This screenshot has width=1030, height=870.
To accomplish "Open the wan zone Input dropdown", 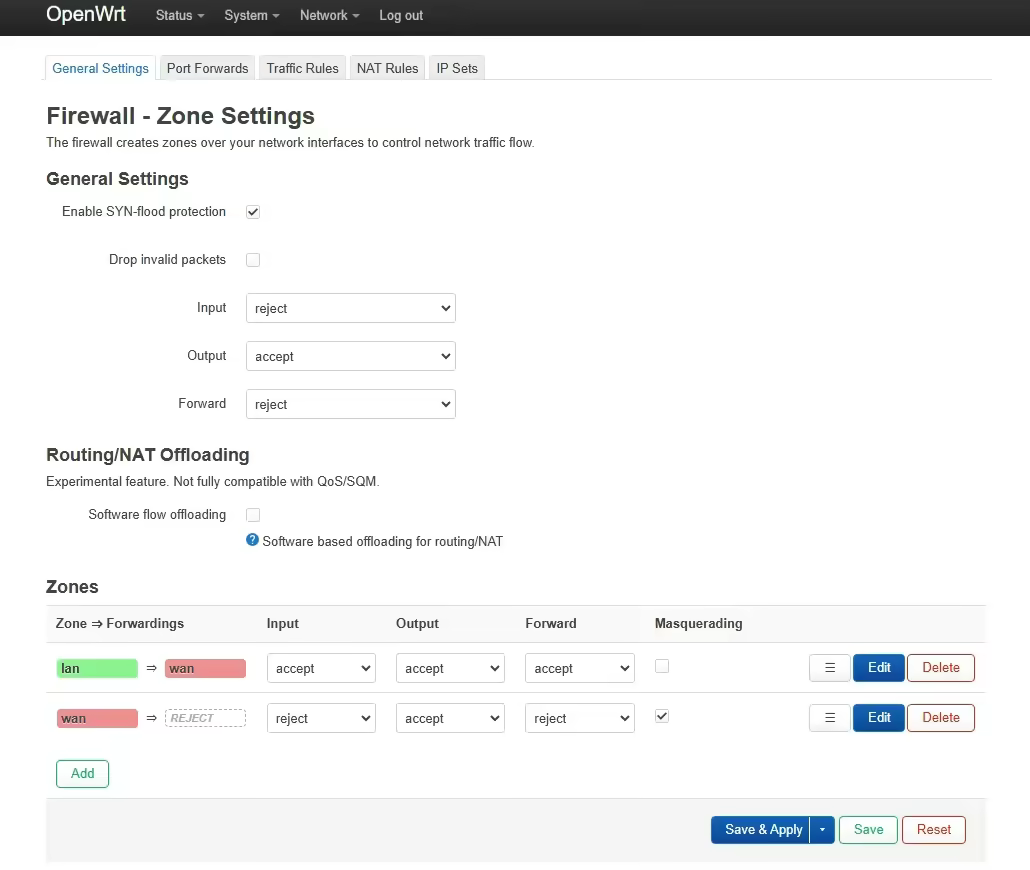I will pyautogui.click(x=321, y=718).
